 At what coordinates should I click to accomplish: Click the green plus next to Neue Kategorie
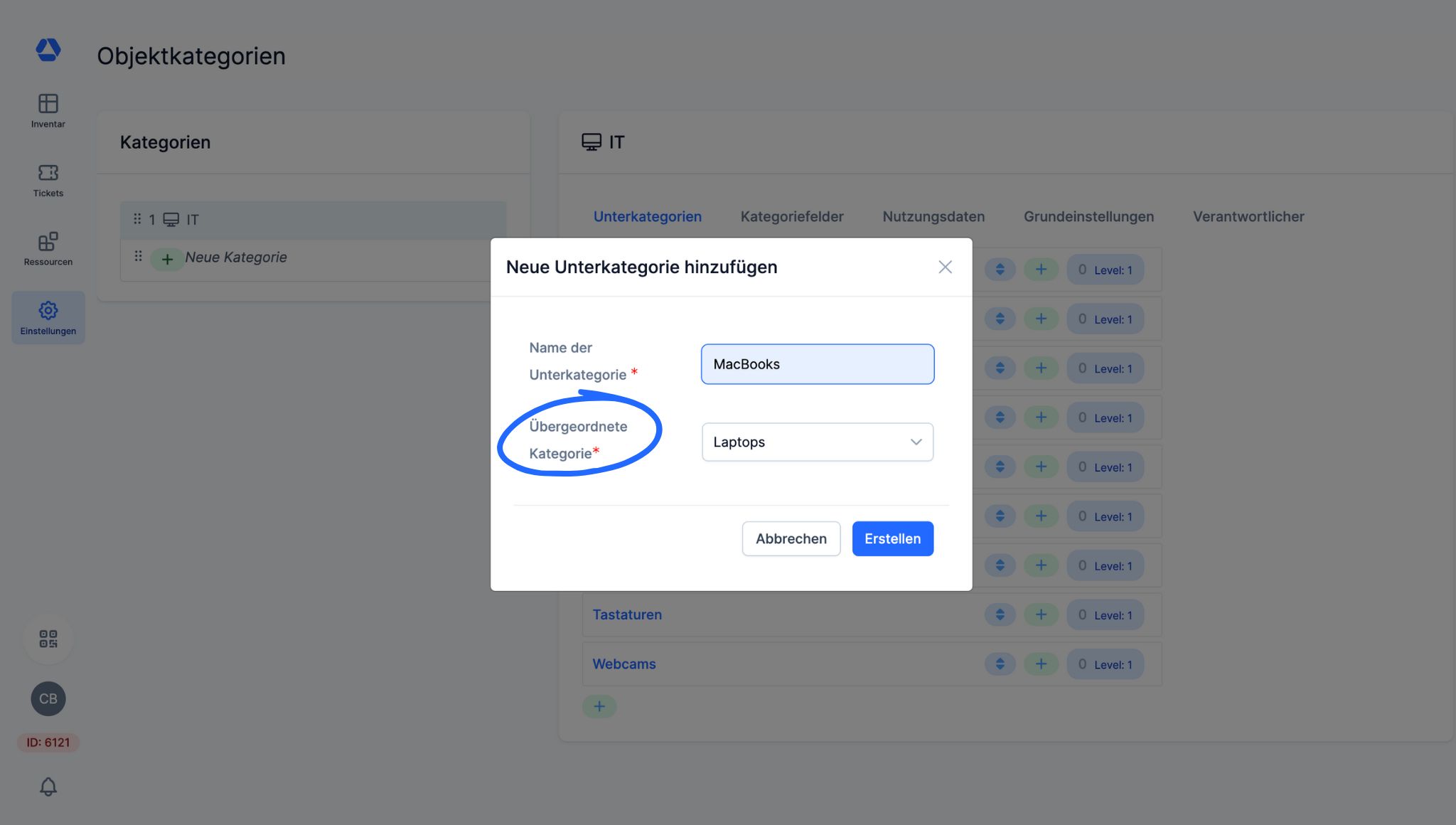pos(167,259)
